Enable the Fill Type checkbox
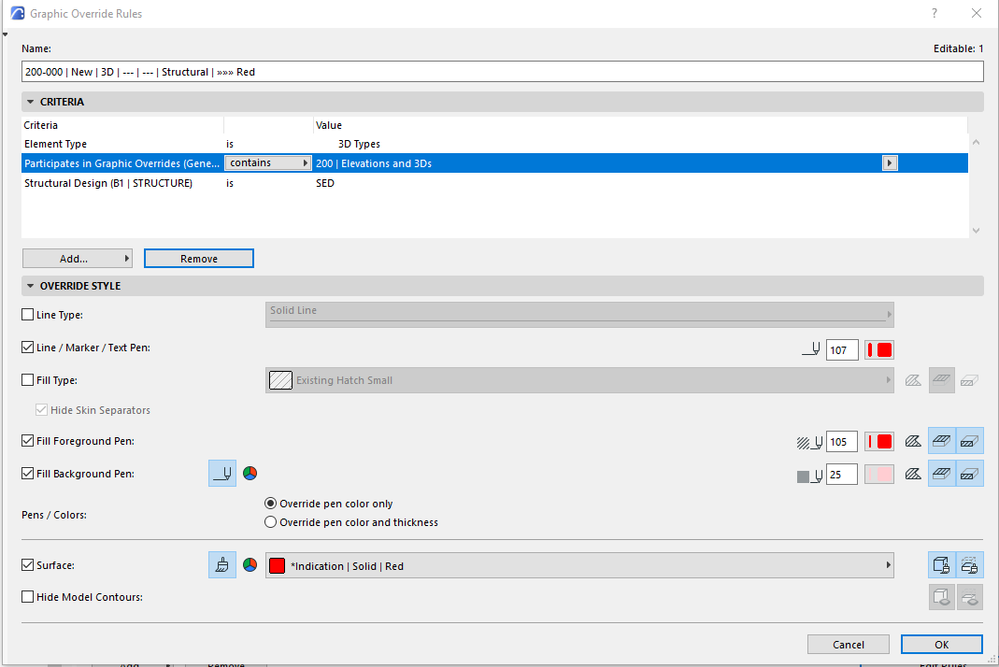Viewport: 999px width, 667px height. 27,380
